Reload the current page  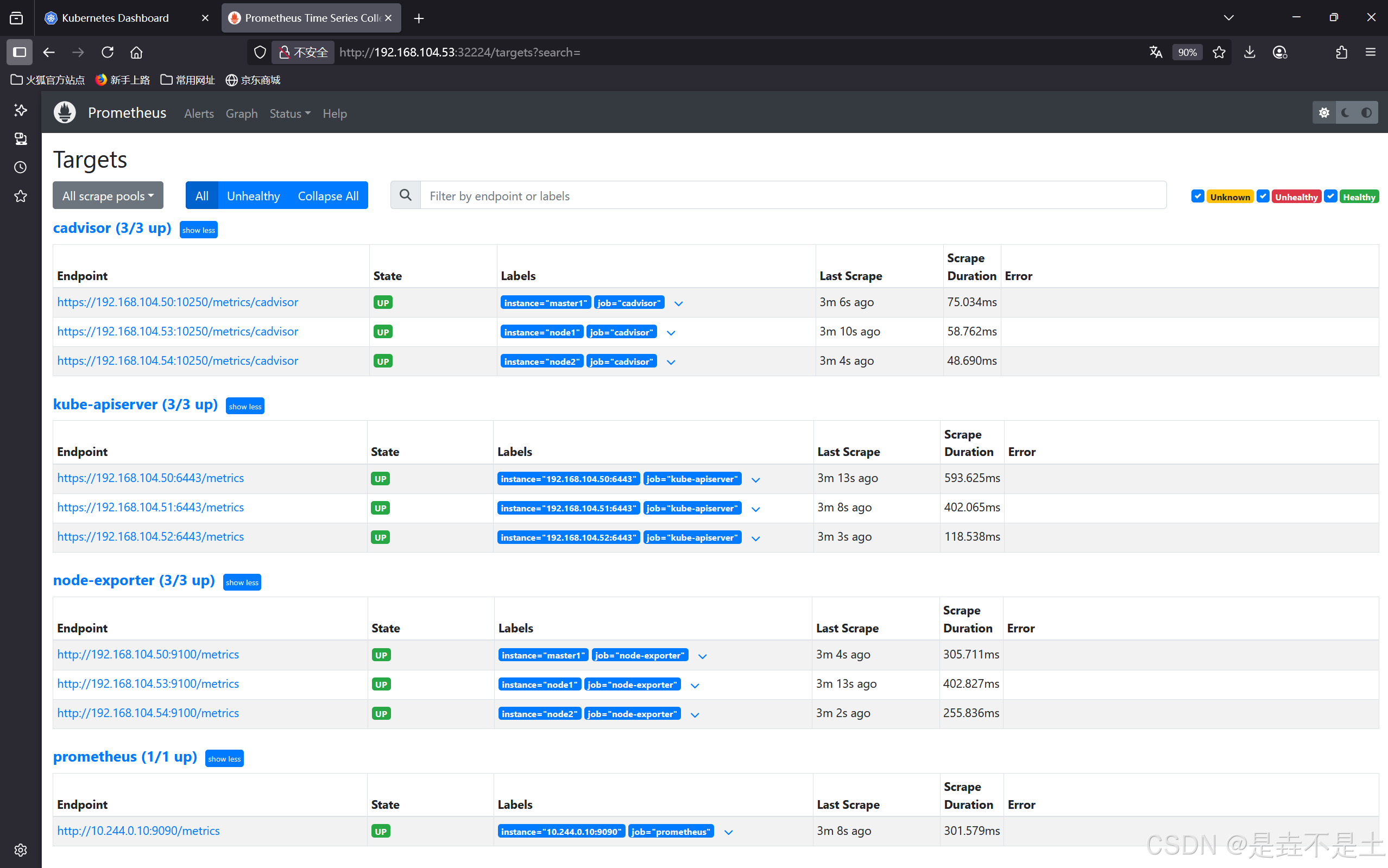(108, 52)
